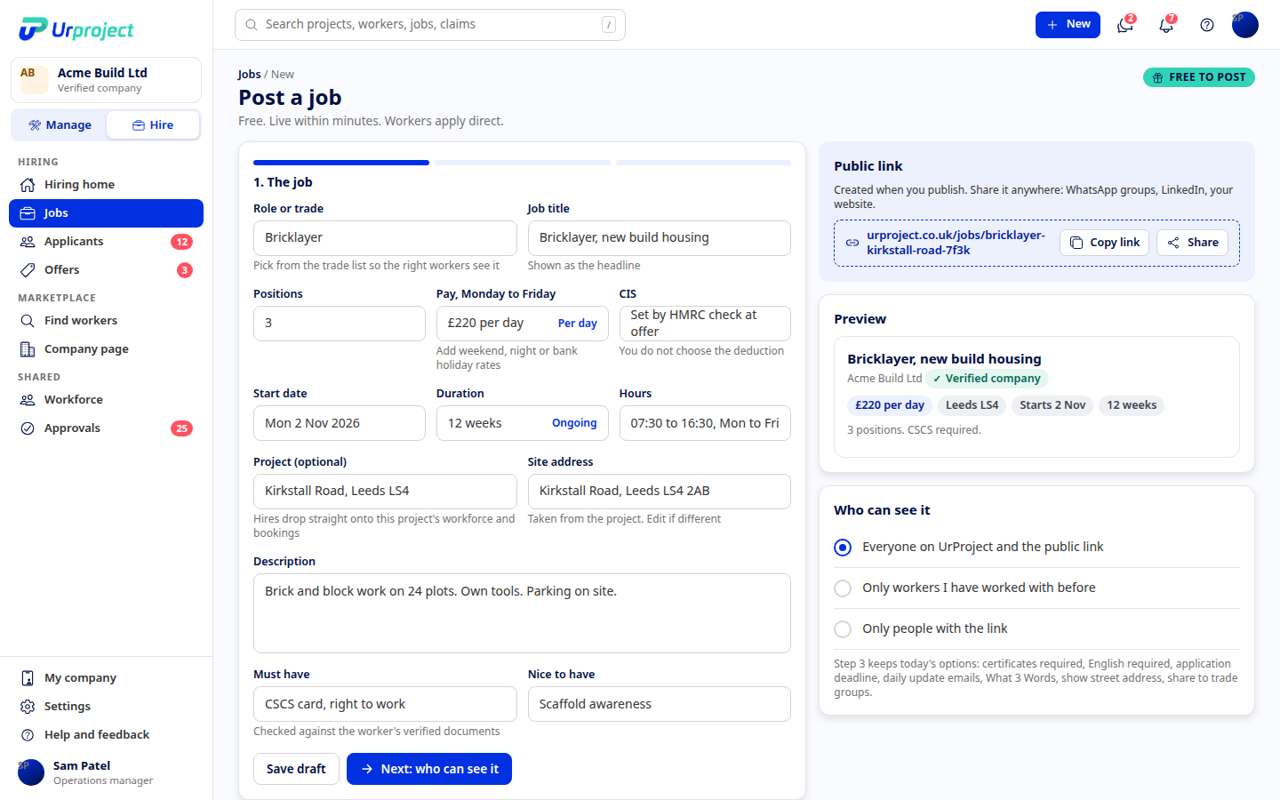Toggle the Per day pay unit
This screenshot has width=1280, height=800.
(x=577, y=323)
